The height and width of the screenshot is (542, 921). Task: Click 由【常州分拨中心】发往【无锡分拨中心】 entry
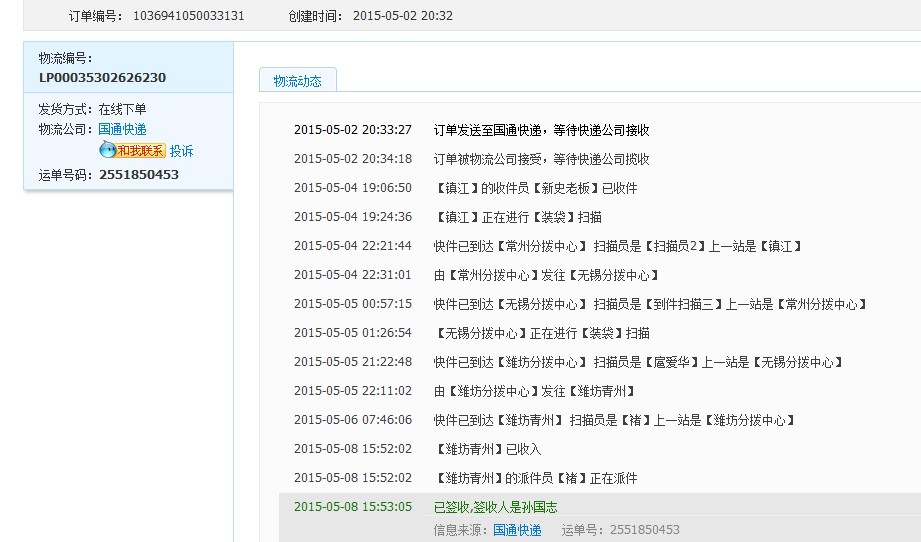pos(547,275)
